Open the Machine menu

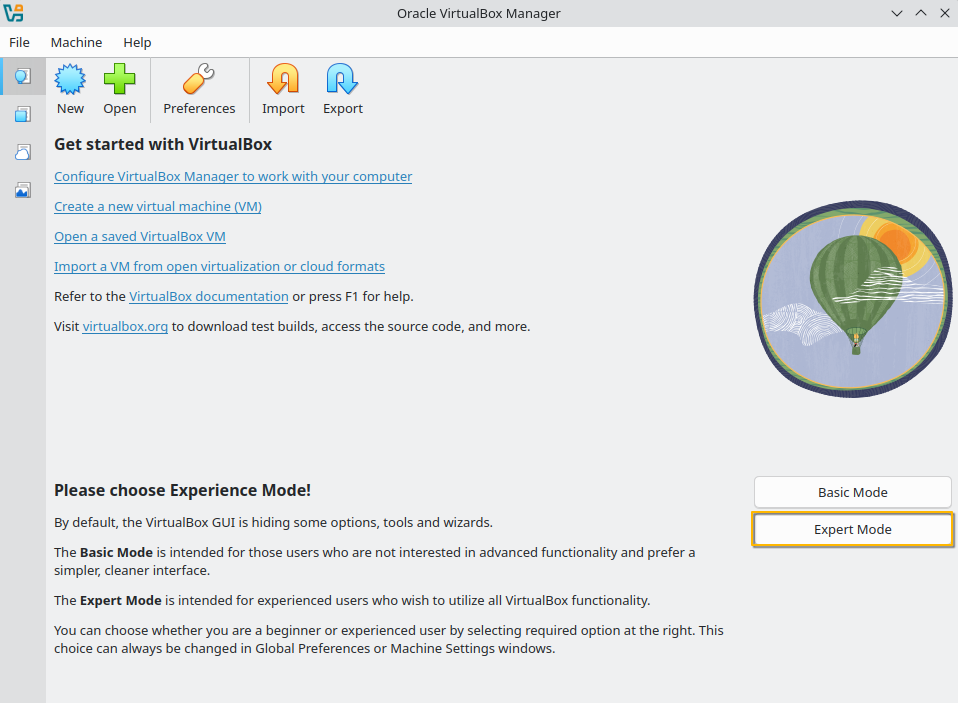point(76,42)
